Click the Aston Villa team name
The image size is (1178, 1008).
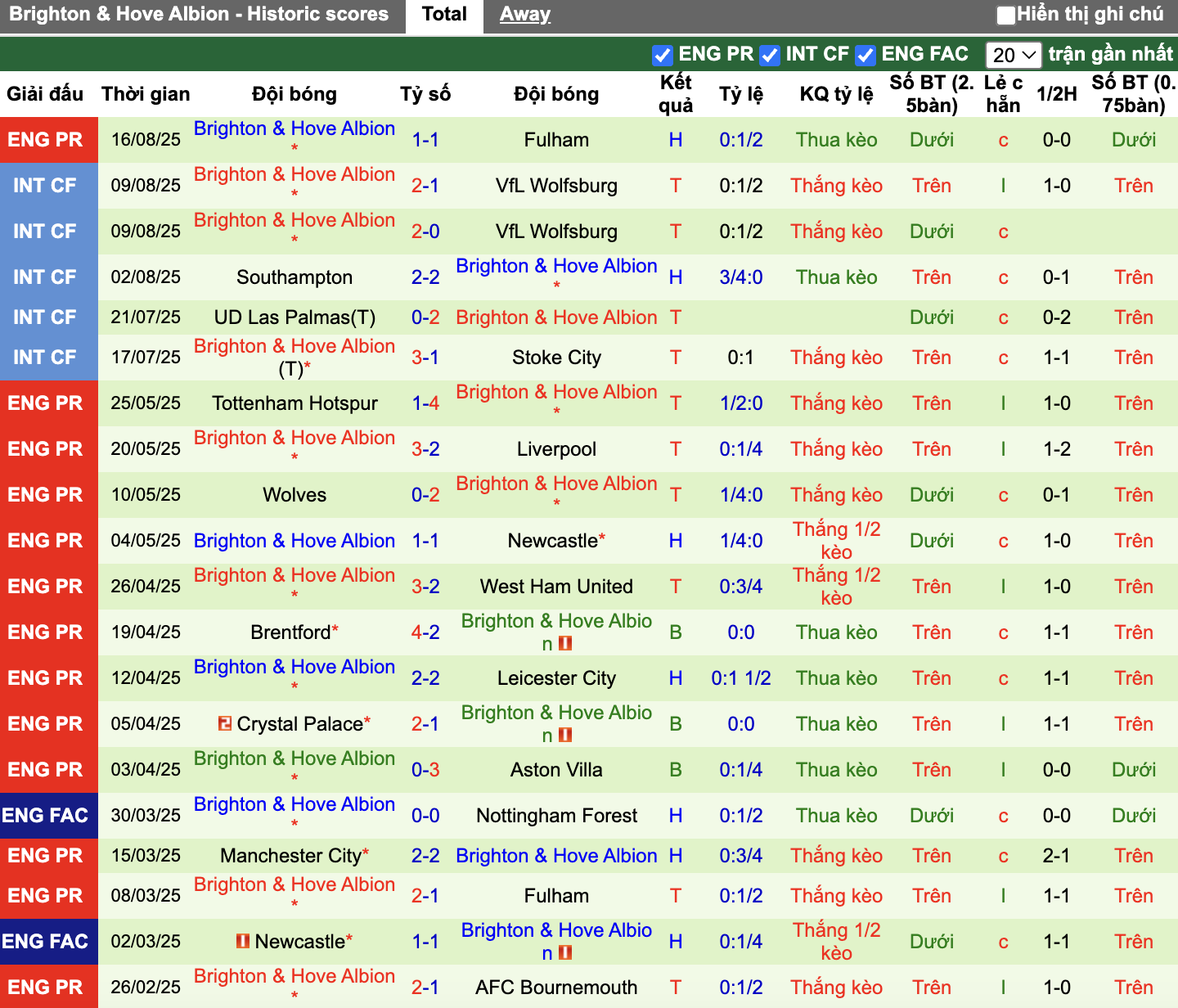click(556, 770)
